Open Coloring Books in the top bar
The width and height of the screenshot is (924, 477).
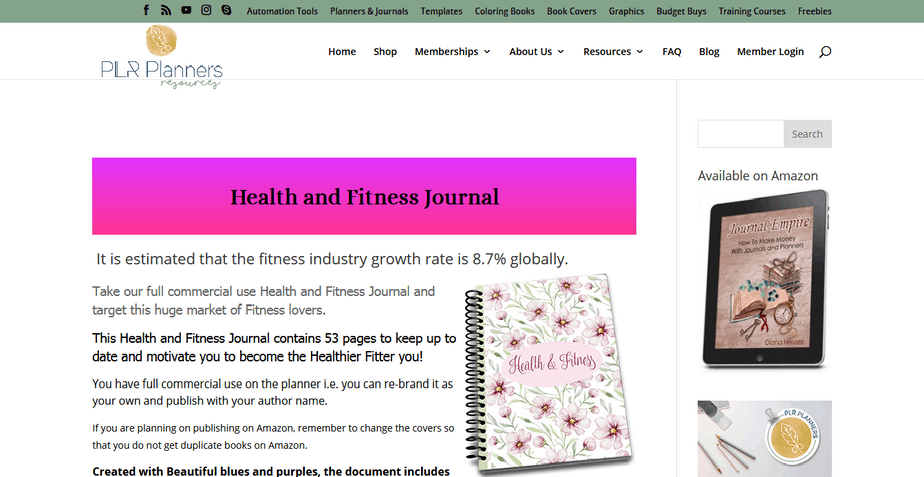504,11
